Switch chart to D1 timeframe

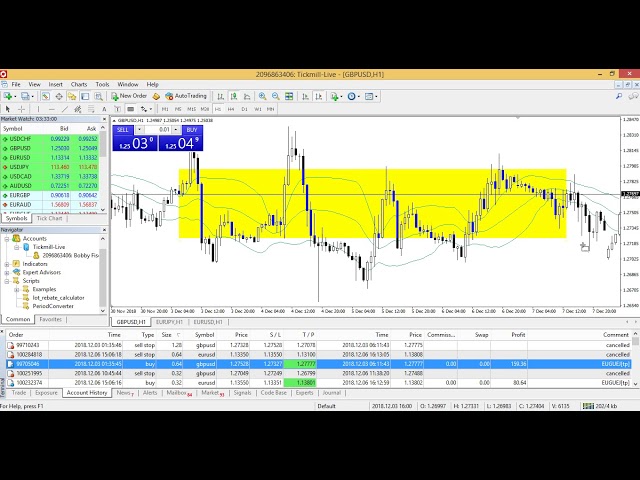pyautogui.click(x=244, y=108)
